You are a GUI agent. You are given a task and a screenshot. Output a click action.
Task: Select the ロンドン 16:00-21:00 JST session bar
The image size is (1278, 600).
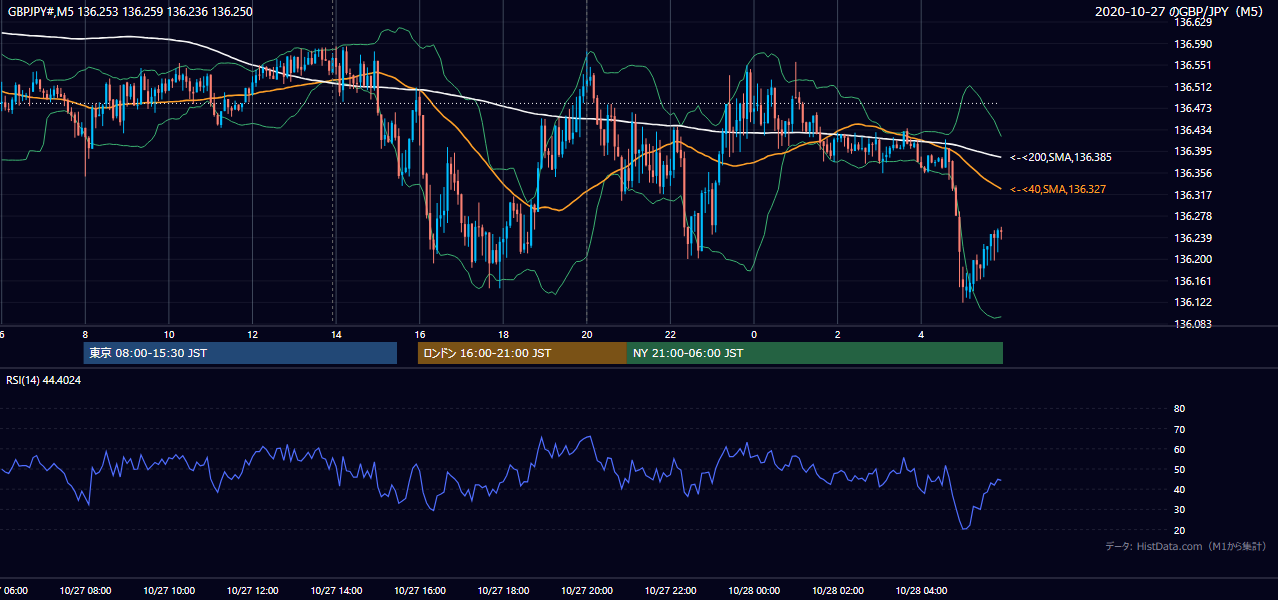pos(522,353)
